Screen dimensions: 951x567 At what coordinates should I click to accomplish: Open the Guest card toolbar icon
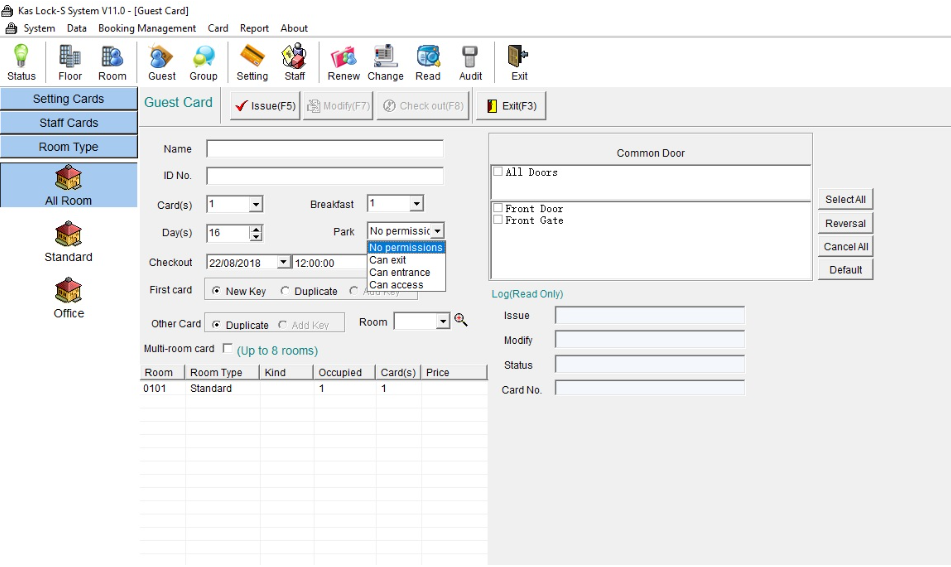click(161, 62)
